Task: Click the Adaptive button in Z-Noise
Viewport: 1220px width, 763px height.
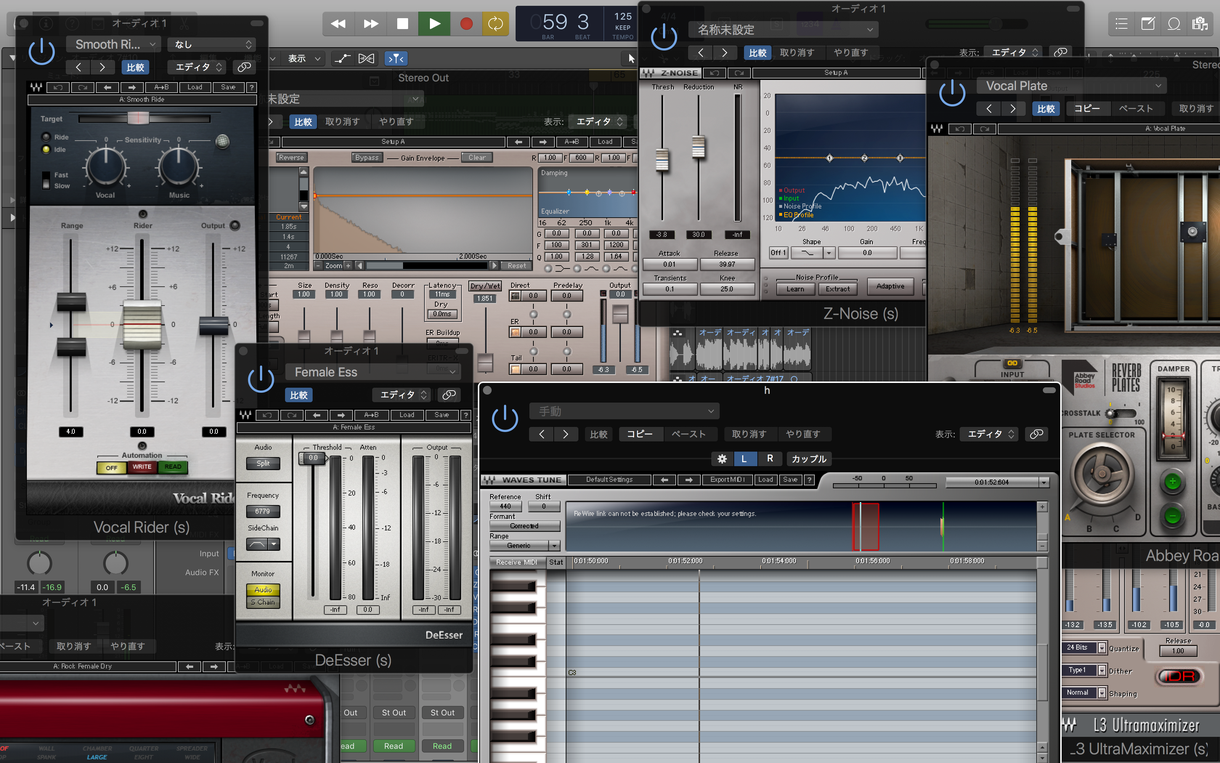Action: click(x=891, y=286)
